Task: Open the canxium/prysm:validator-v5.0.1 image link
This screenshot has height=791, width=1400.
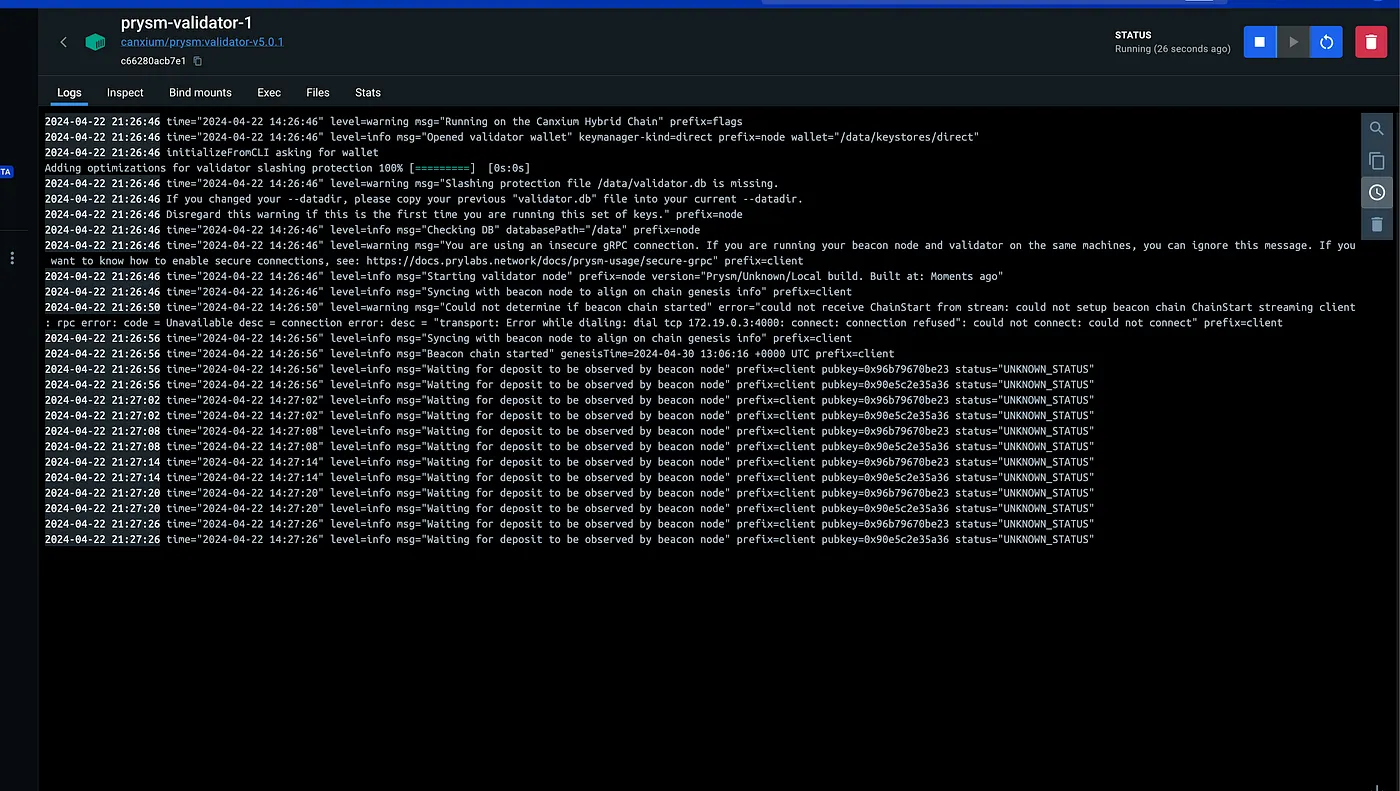Action: [202, 42]
